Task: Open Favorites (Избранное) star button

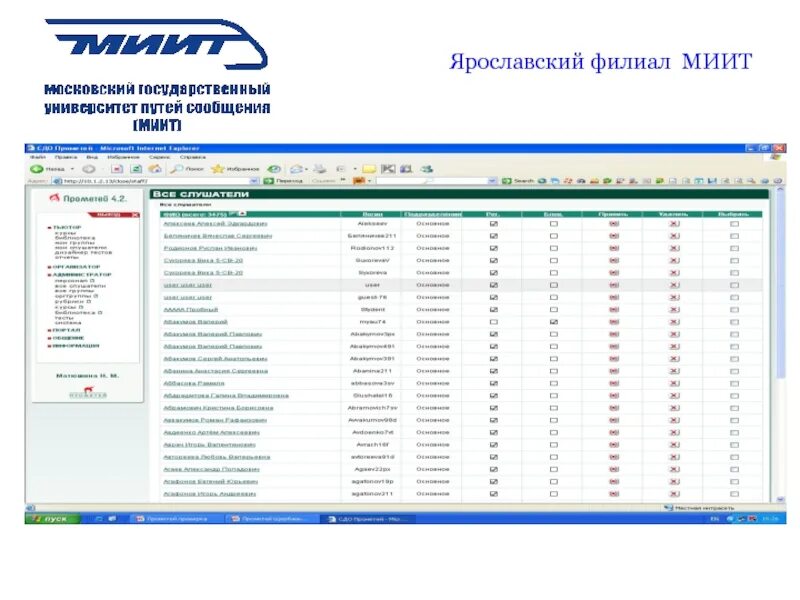Action: 235,169
